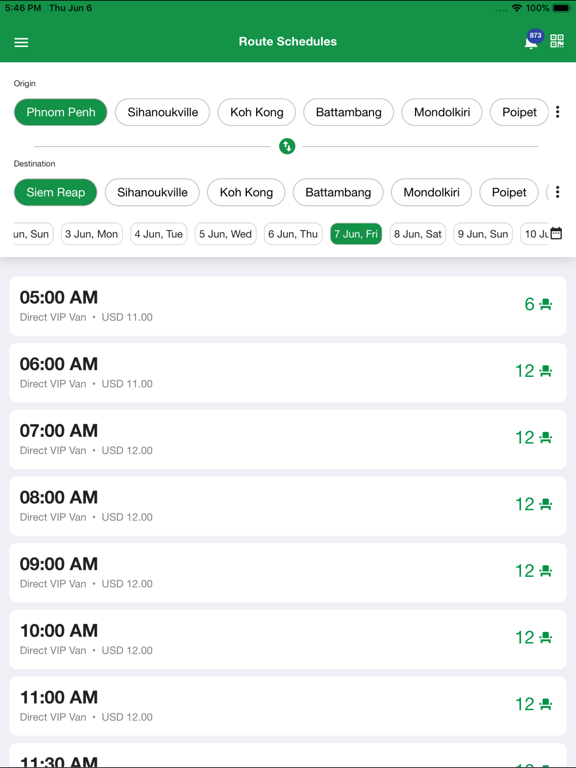Open the 10:00 AM schedule card
Screen dimensions: 576x768
(288, 639)
